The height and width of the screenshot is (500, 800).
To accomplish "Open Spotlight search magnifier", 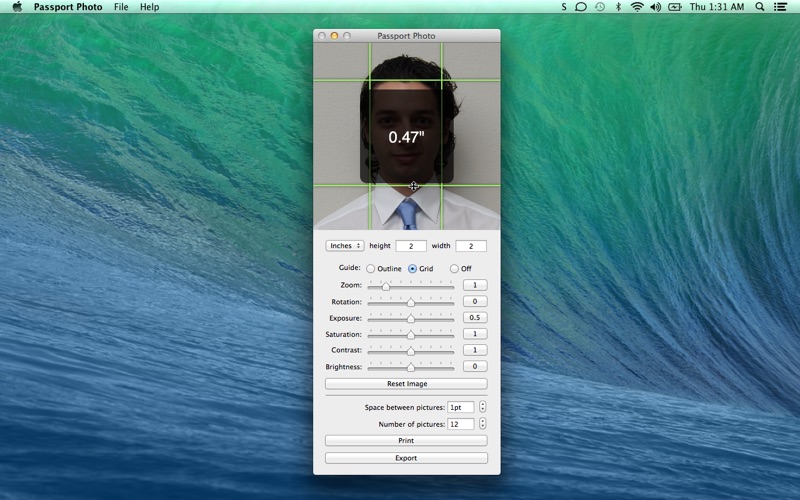I will click(x=760, y=7).
